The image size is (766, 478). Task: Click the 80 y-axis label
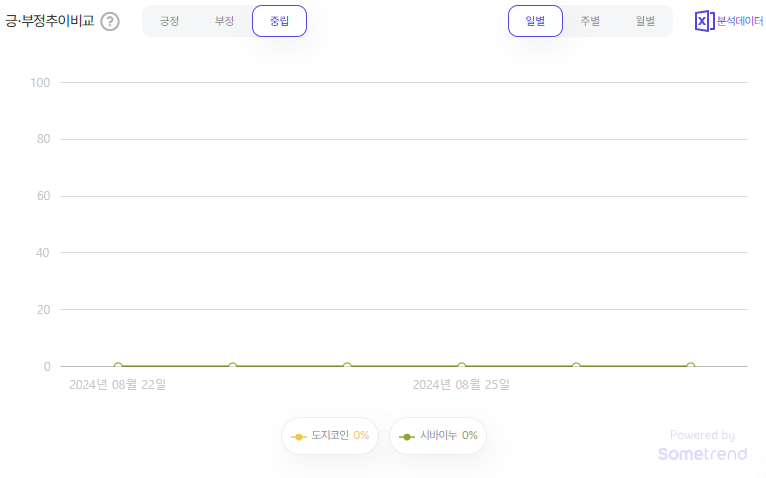coord(43,139)
